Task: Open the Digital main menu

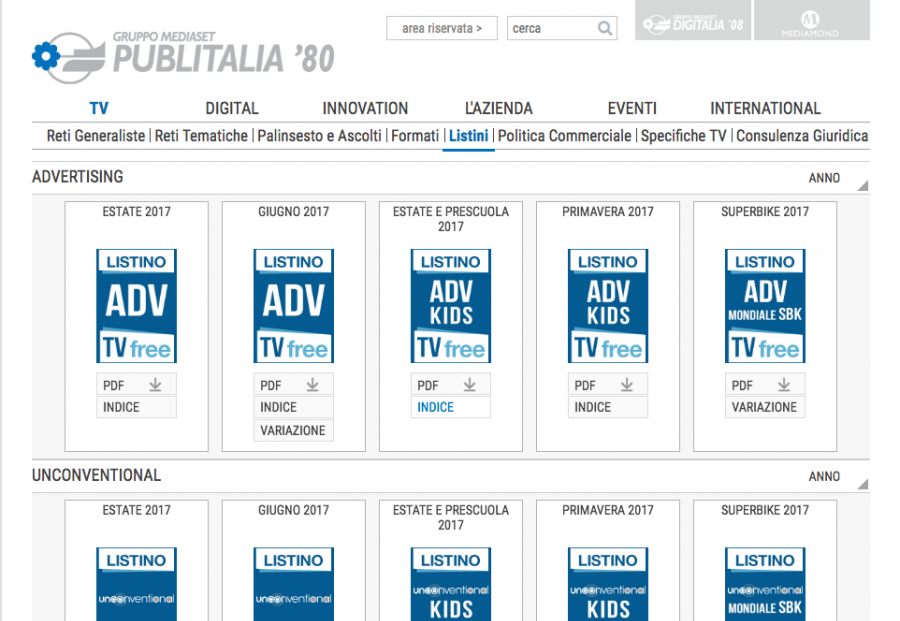Action: [x=232, y=108]
